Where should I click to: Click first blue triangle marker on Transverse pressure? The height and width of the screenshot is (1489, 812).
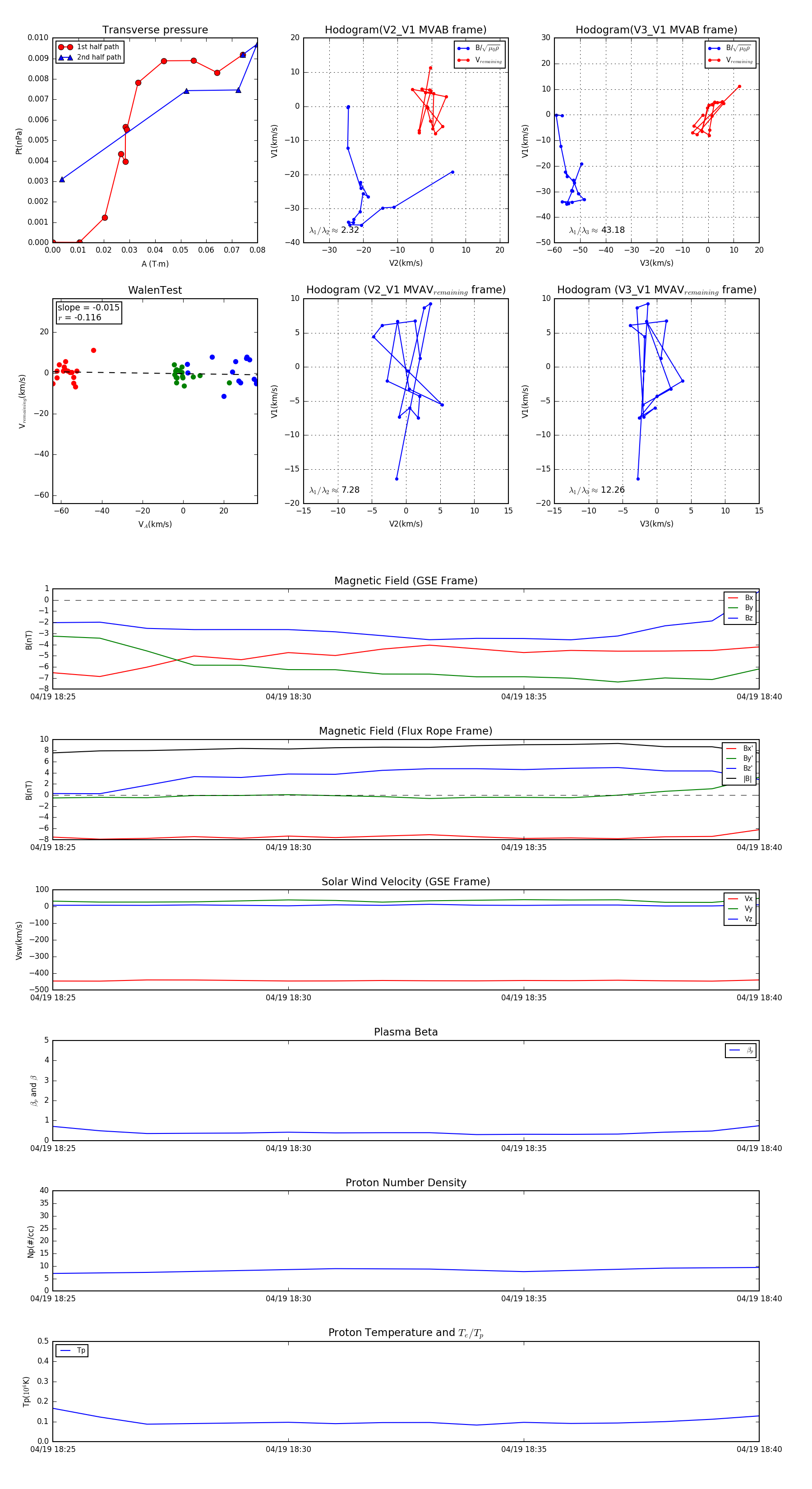click(x=62, y=179)
